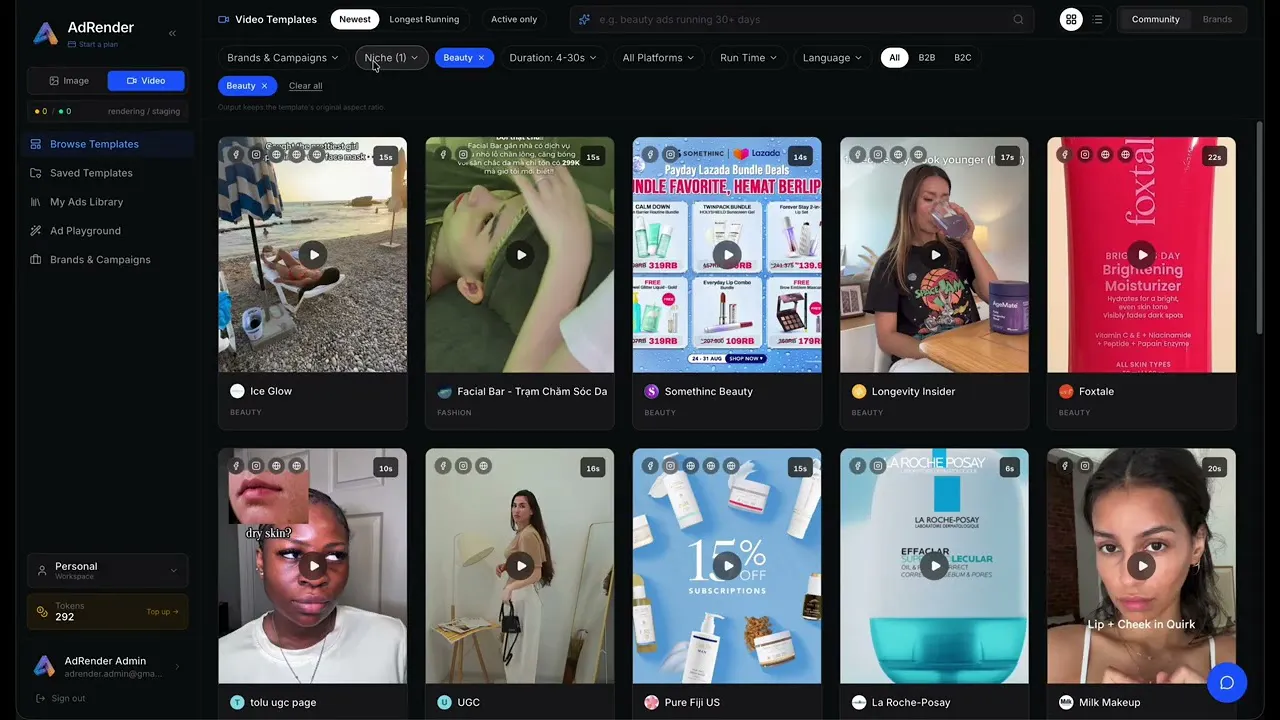The image size is (1280, 720).
Task: Remove the Beauty chip next to Clear all
Action: (x=264, y=86)
